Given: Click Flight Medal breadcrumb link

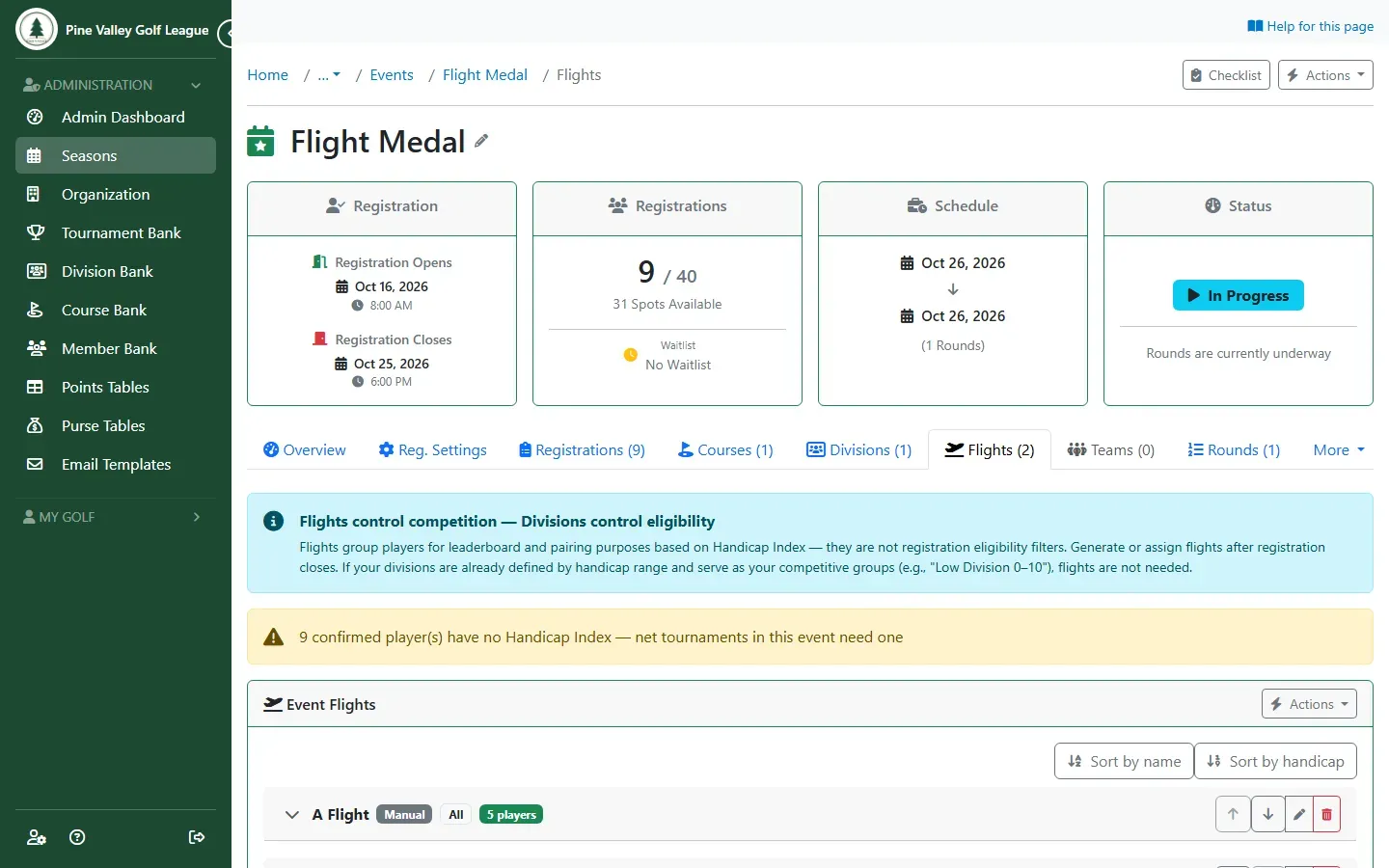Looking at the screenshot, I should [x=485, y=75].
